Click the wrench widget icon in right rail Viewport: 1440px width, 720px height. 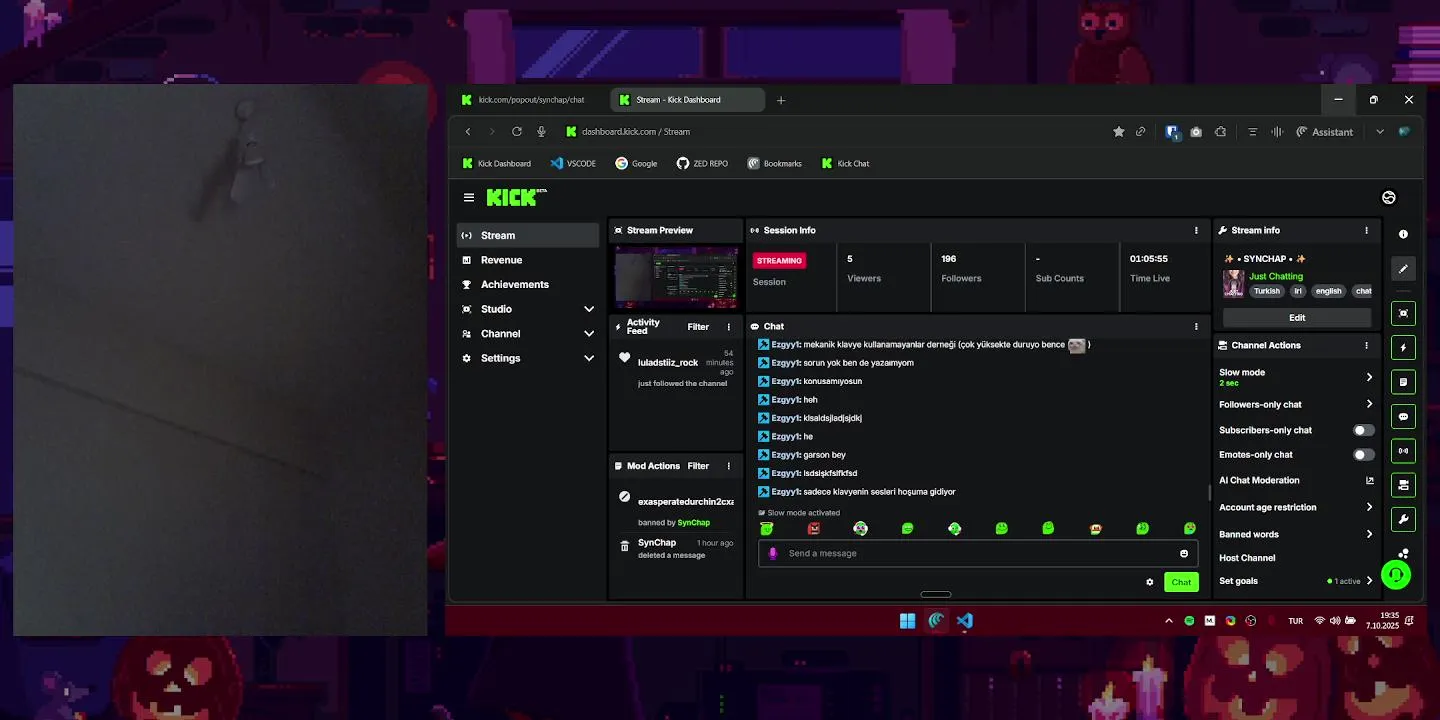1403,520
